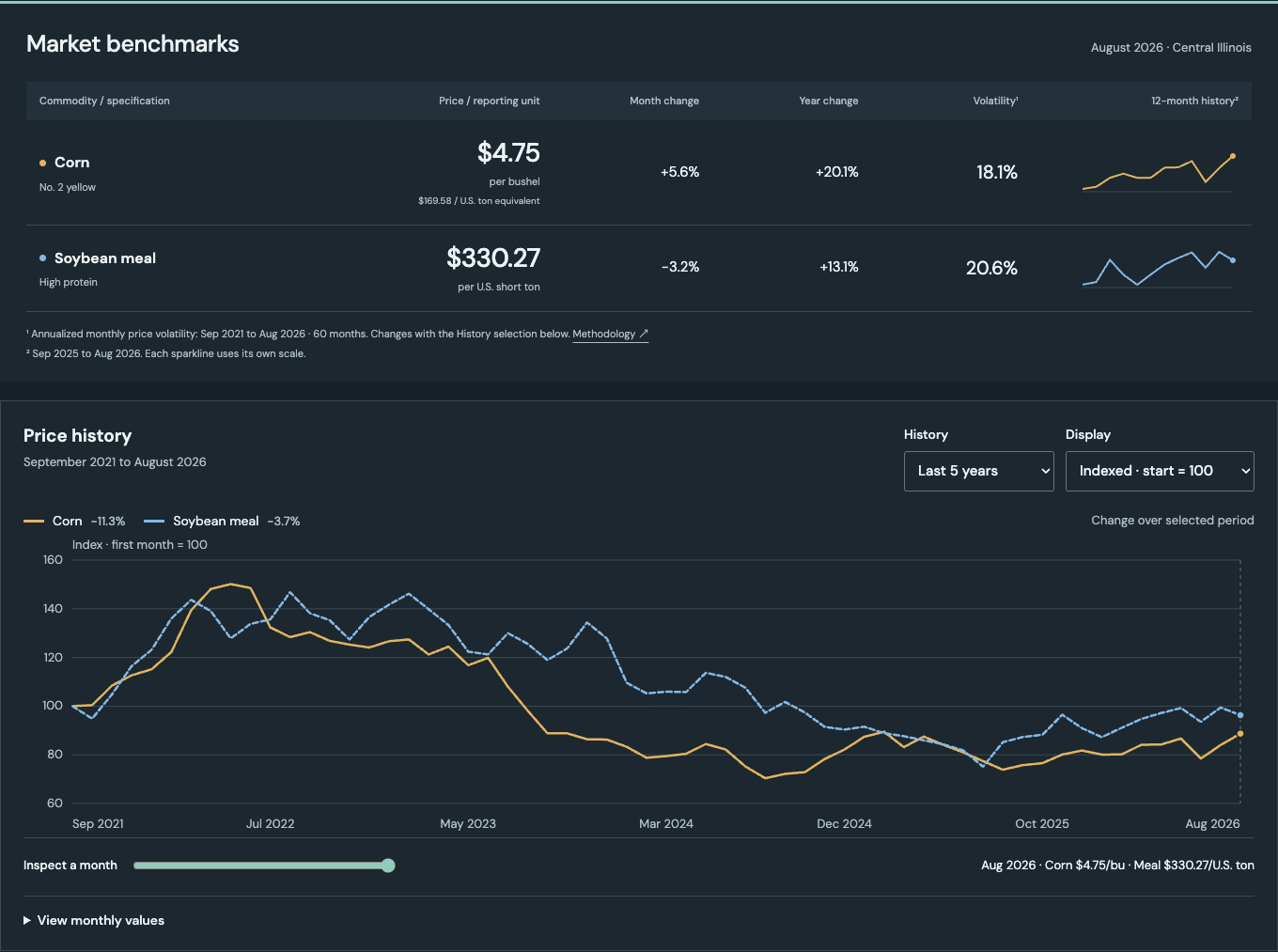This screenshot has width=1278, height=952.
Task: Click the Aug 2026 endpoint marker on soybean meal line
Action: pos(1240,715)
